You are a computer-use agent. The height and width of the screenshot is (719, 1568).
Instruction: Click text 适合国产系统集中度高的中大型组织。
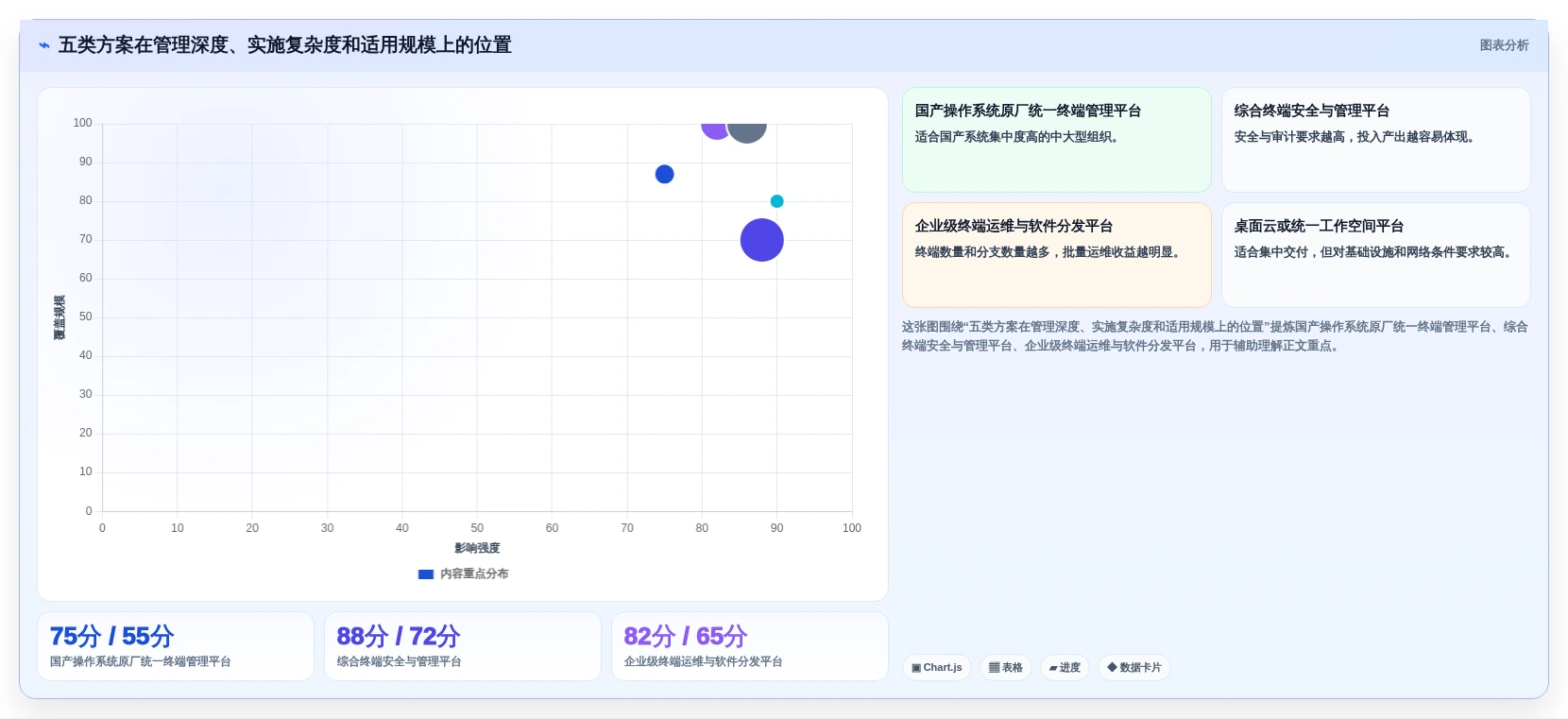(x=1019, y=137)
